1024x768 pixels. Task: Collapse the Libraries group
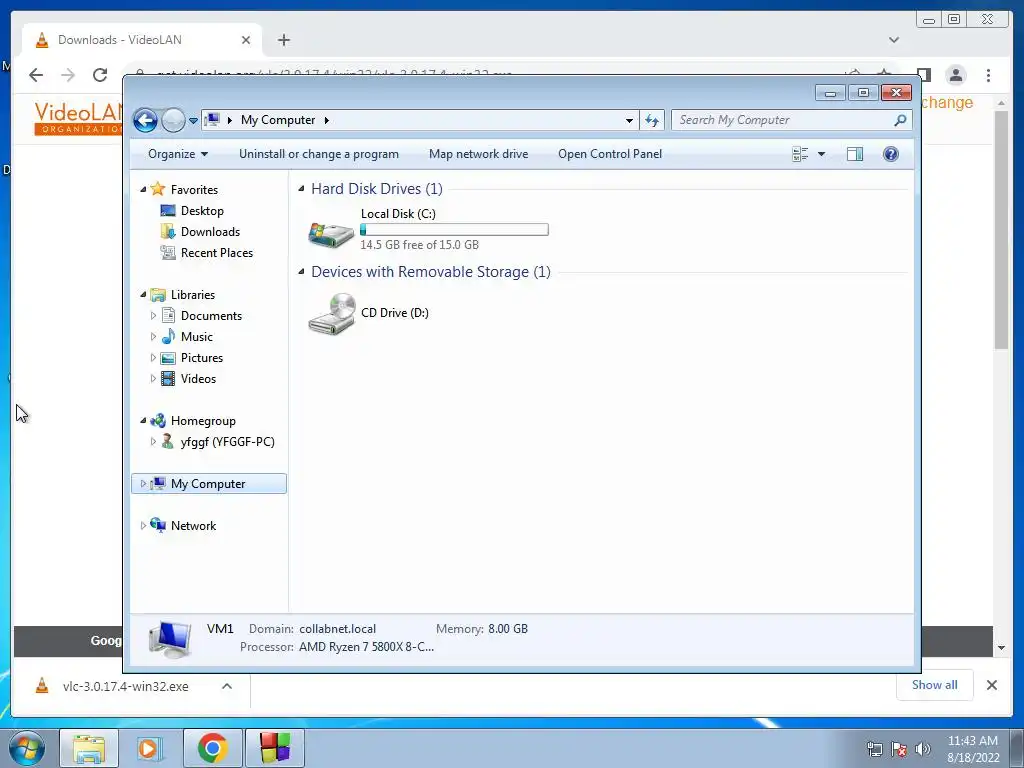click(x=143, y=295)
